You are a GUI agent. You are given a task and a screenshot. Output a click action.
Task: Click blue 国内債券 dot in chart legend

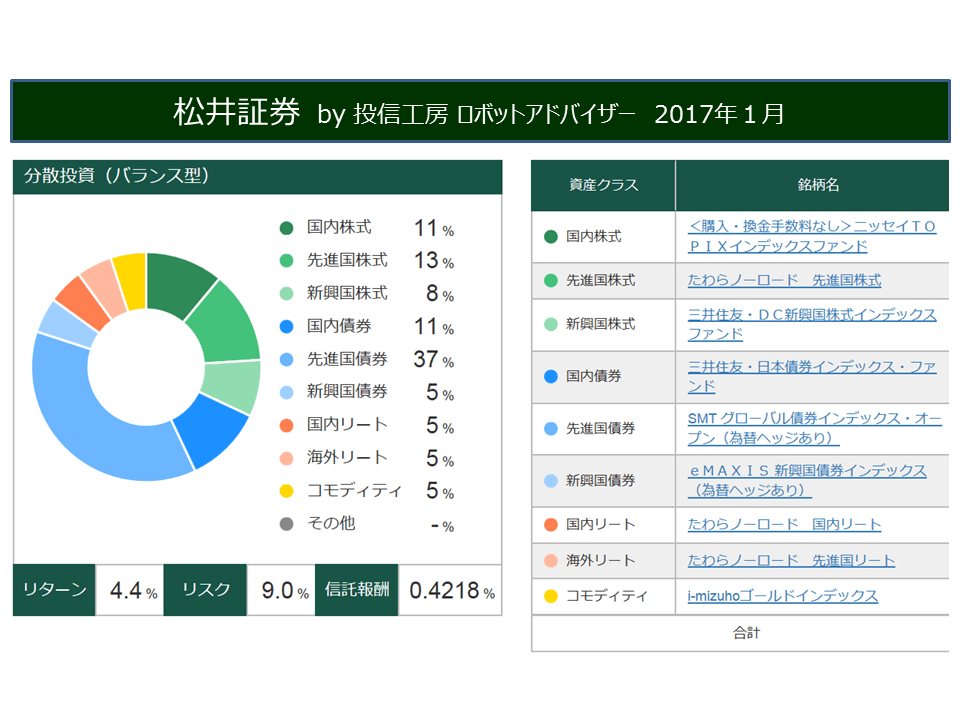click(x=286, y=326)
